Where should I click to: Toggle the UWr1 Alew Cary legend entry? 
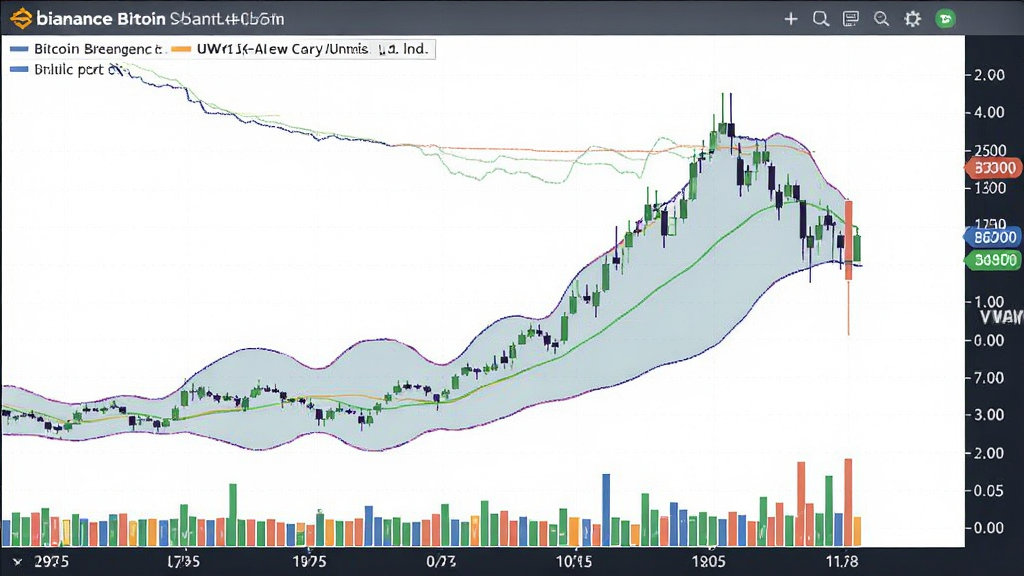[x=300, y=49]
